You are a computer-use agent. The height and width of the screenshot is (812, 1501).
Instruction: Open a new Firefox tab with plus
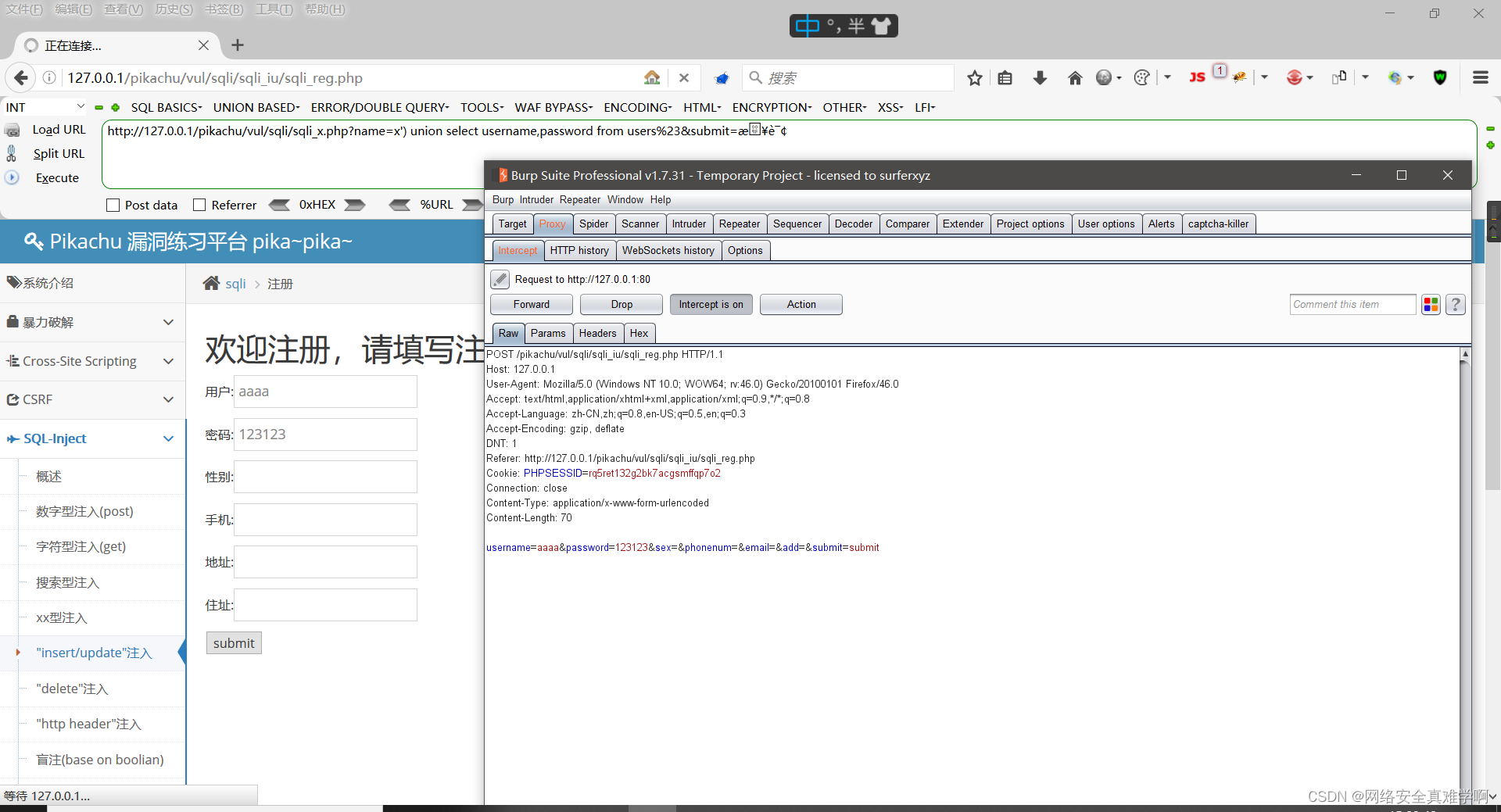click(x=238, y=45)
